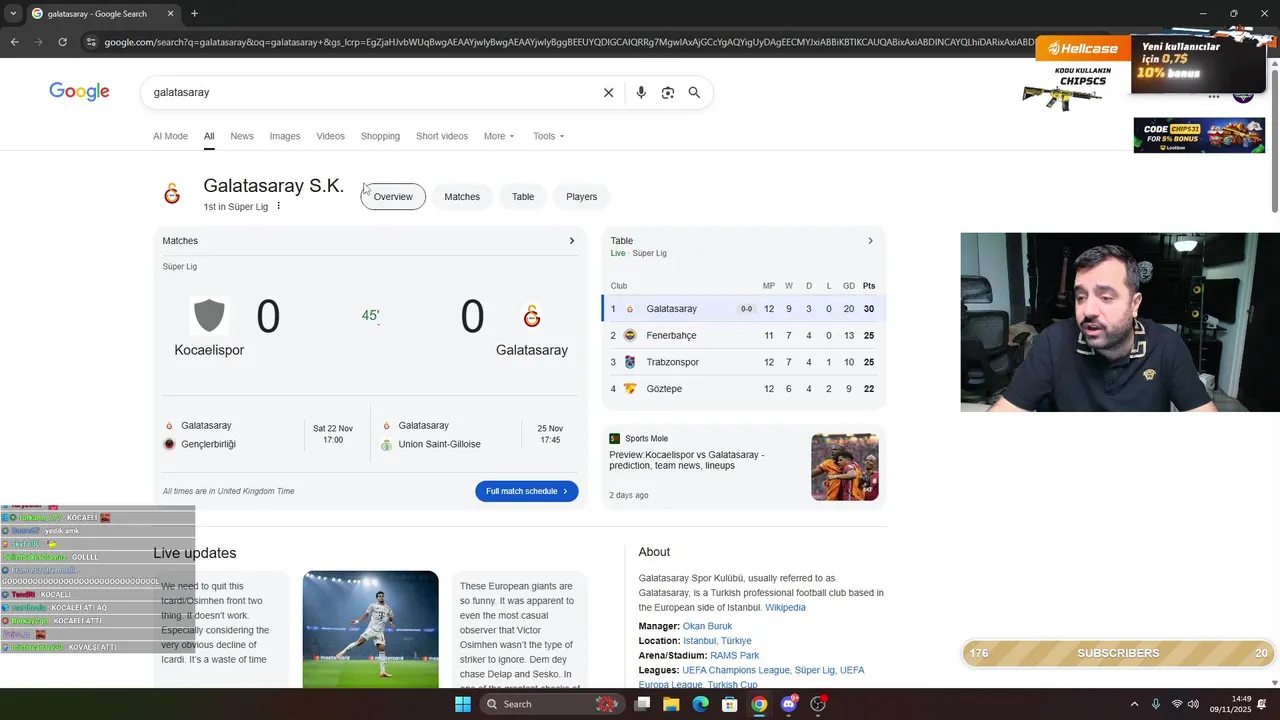Open the volume control in the system tray
This screenshot has width=1280, height=720.
[x=1193, y=704]
